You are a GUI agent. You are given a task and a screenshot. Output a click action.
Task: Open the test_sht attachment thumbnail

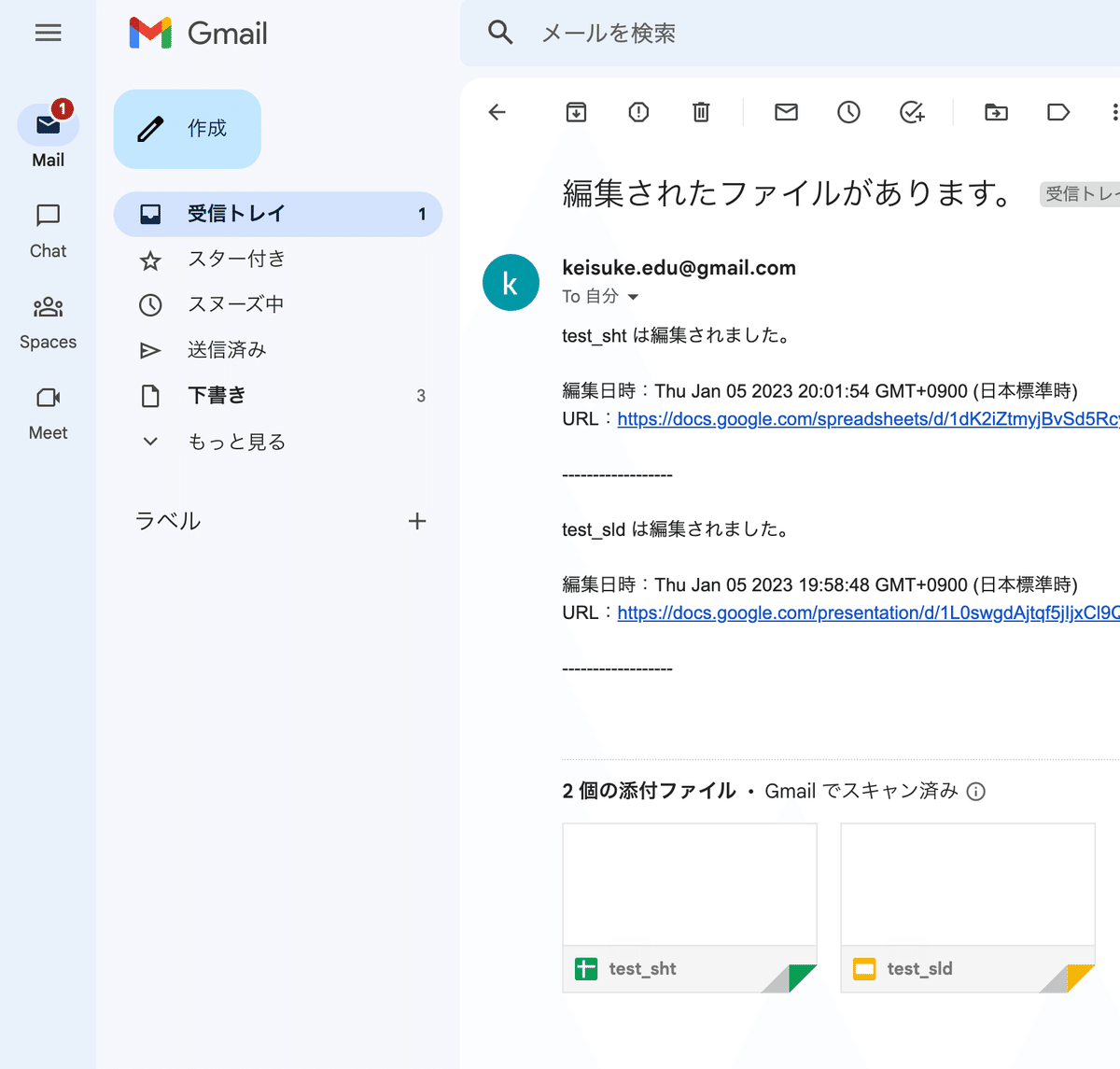point(690,907)
